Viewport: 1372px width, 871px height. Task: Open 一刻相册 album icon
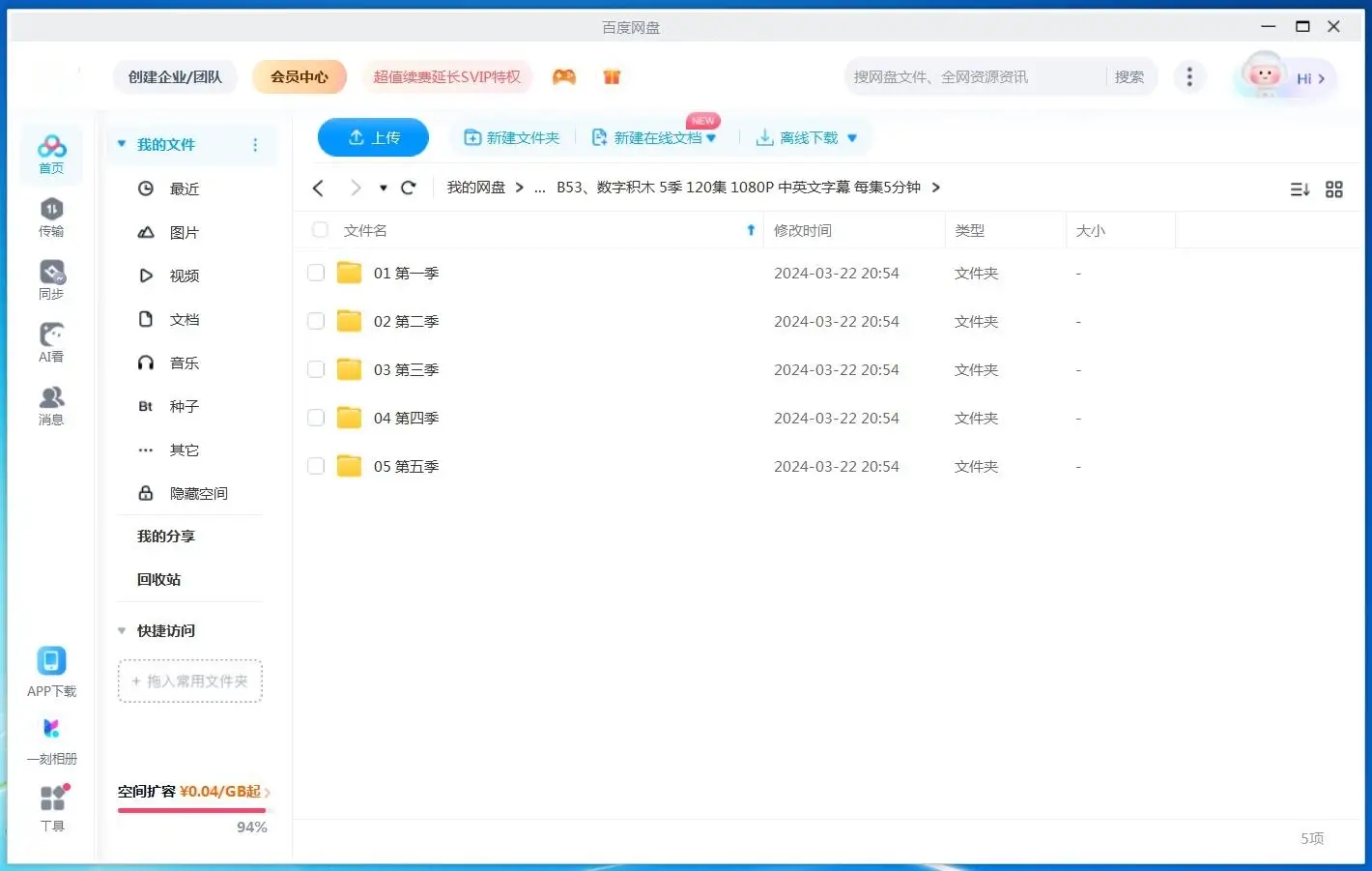51,737
